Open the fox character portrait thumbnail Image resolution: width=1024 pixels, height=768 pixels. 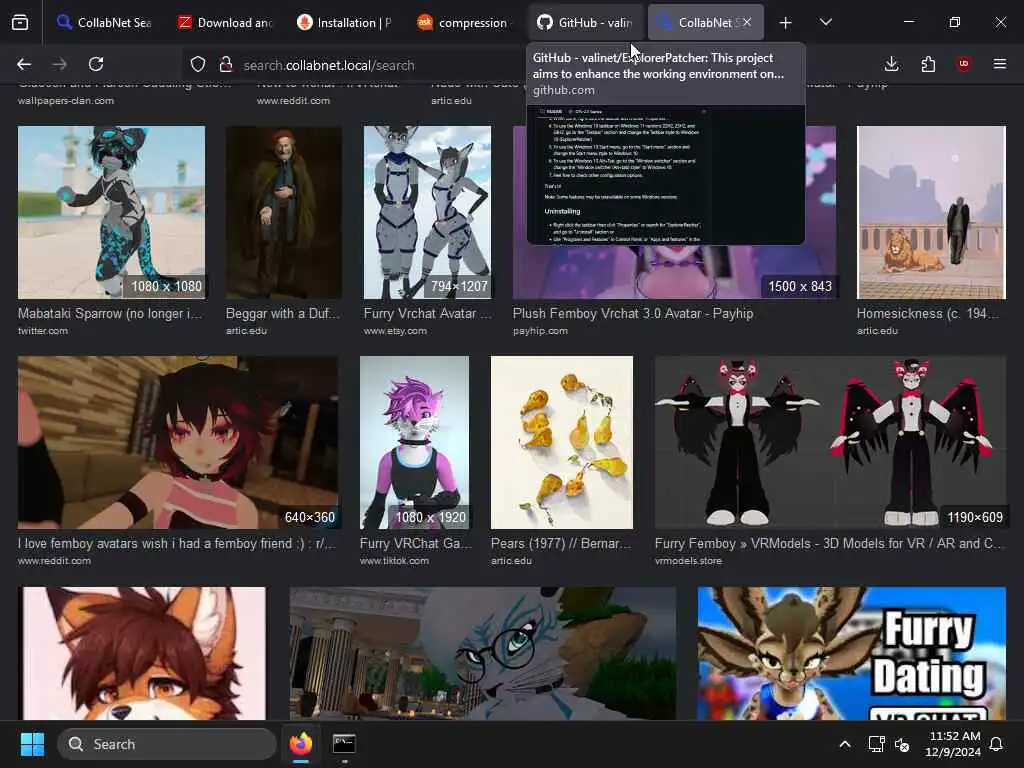pos(144,653)
